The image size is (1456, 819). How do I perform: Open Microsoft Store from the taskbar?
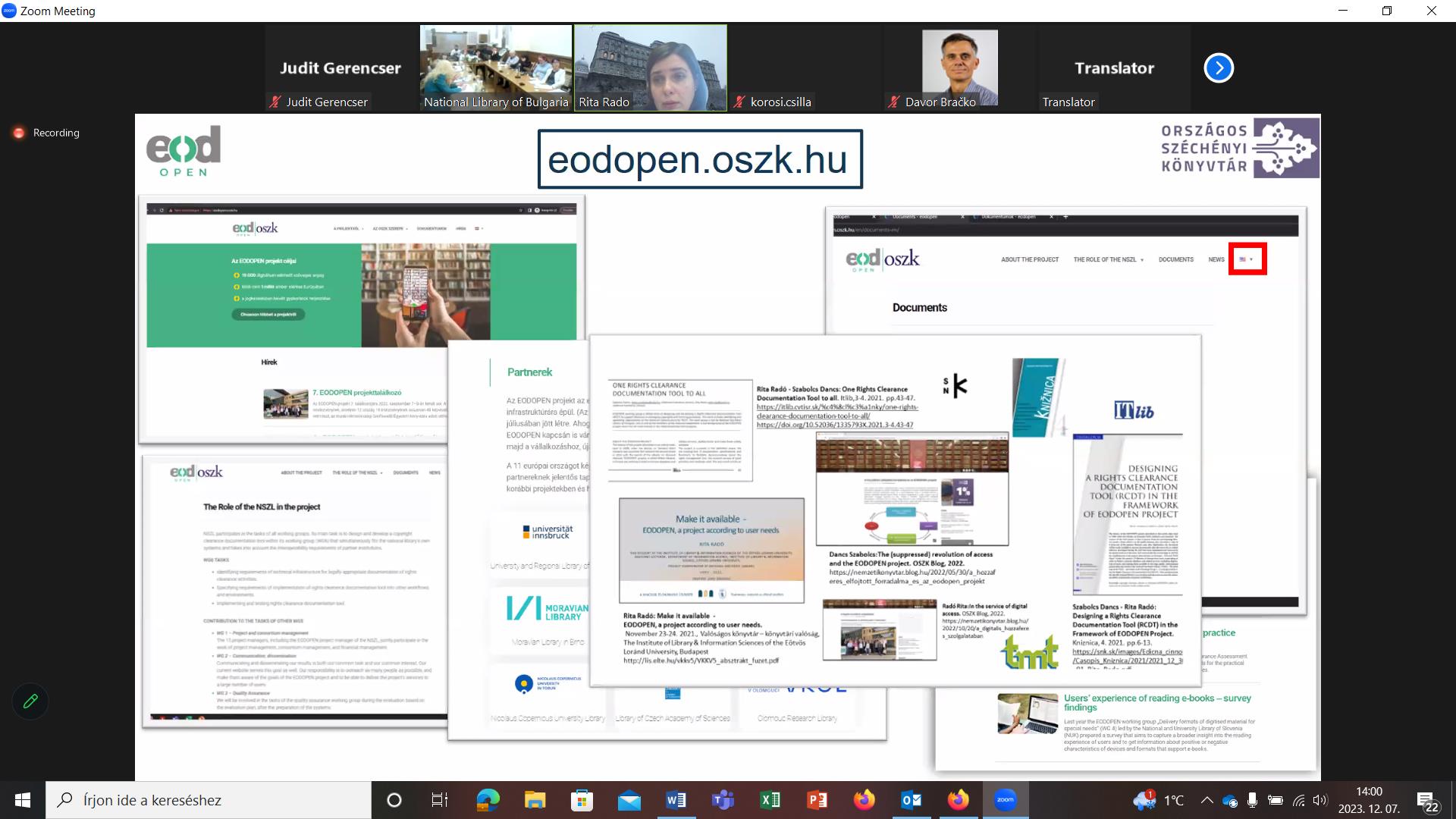[582, 800]
